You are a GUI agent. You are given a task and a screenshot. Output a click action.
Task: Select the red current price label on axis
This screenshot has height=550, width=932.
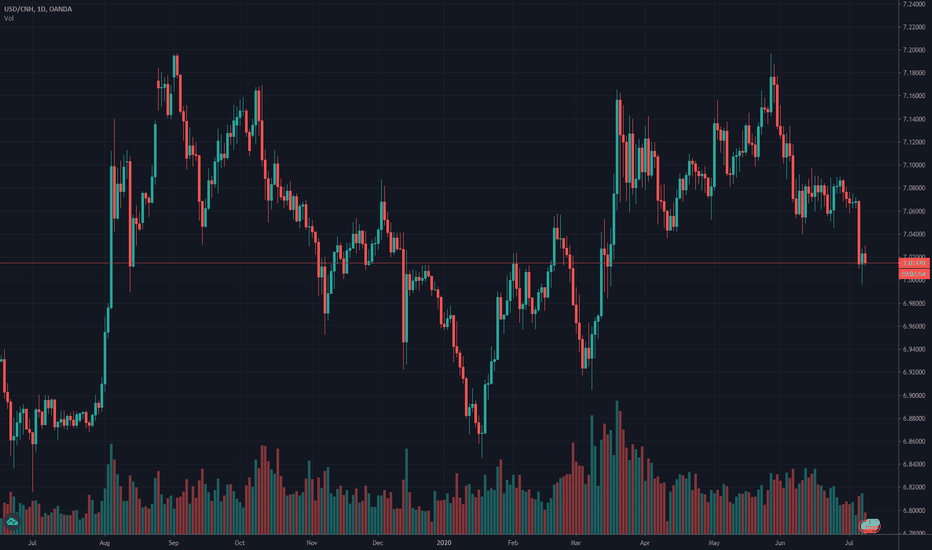(914, 263)
